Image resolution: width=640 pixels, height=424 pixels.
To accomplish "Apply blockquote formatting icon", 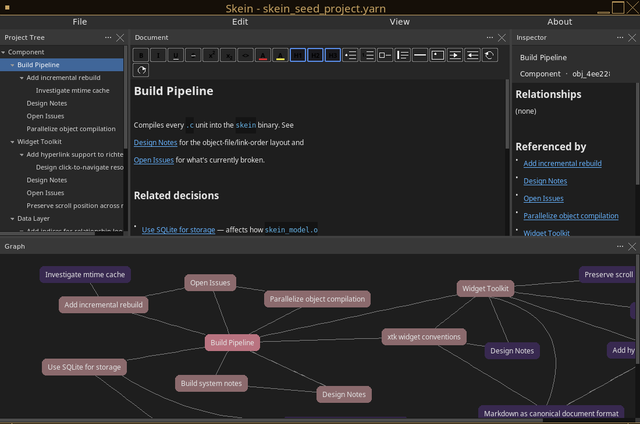I will (x=403, y=55).
